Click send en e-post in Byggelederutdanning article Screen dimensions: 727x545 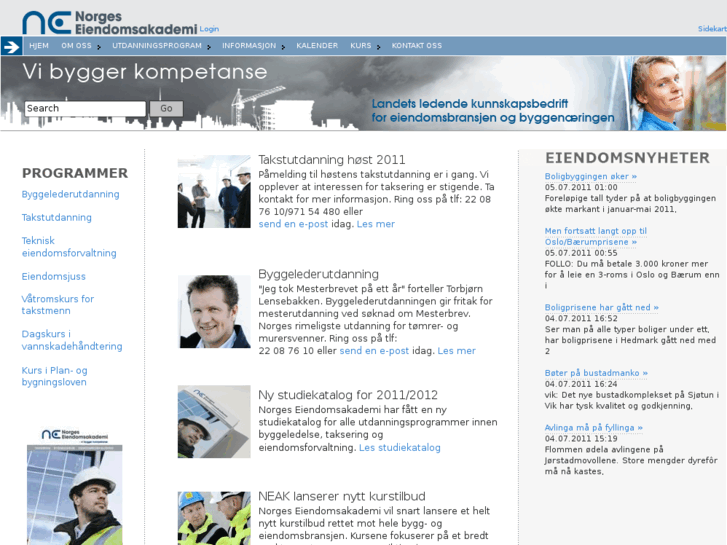click(374, 351)
